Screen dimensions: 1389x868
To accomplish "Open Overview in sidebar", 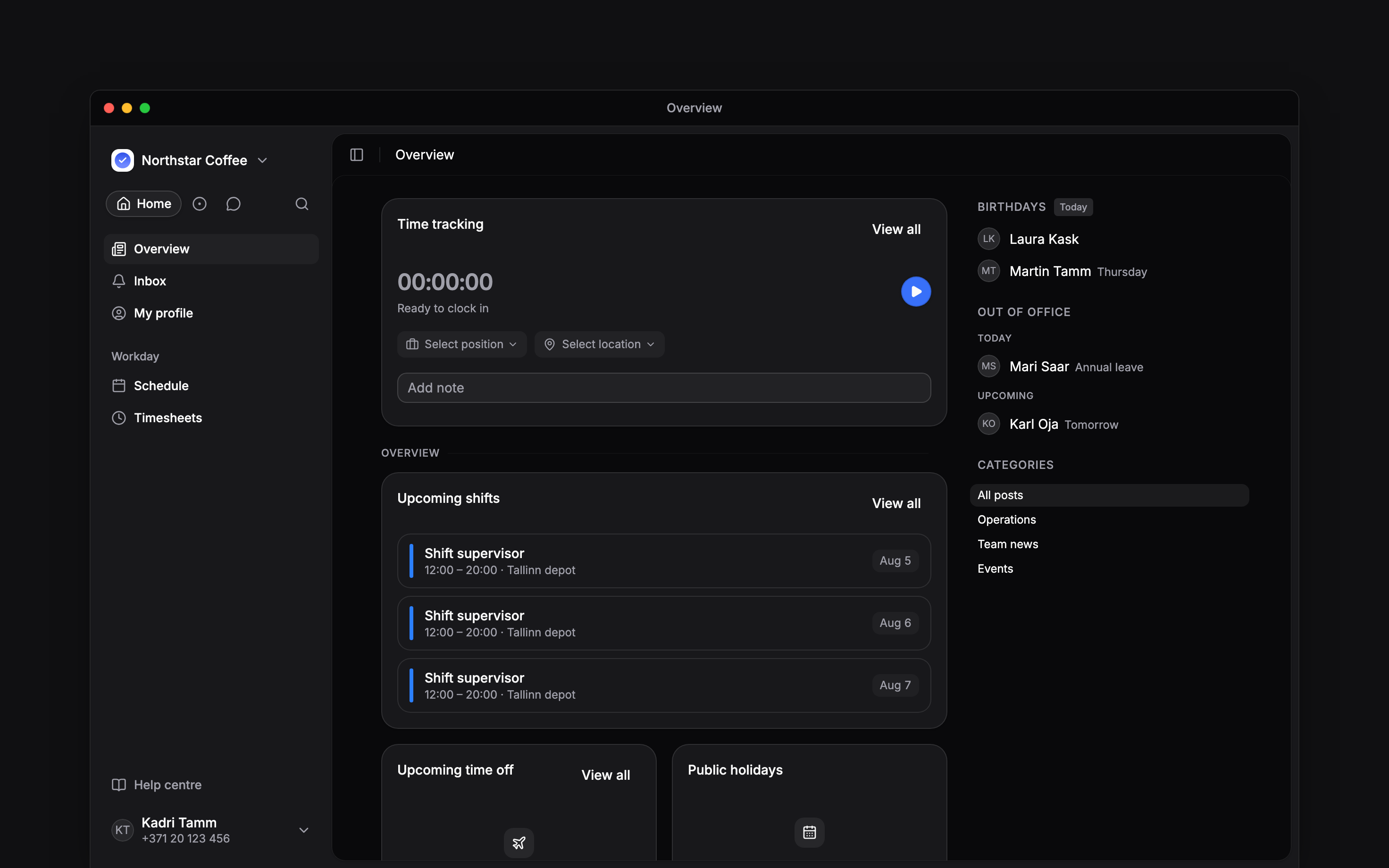I will point(211,249).
